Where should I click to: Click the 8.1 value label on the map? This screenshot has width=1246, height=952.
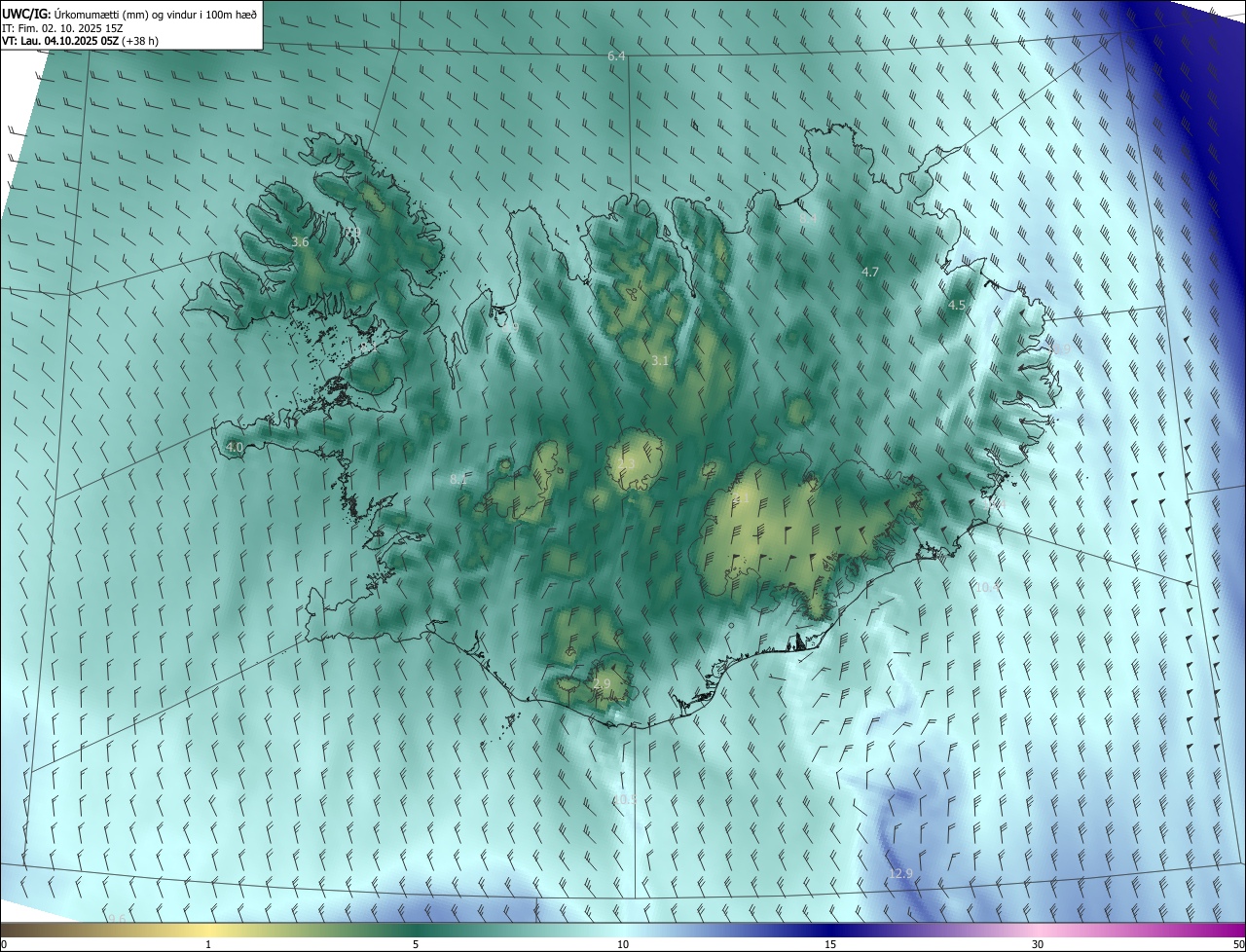click(x=458, y=479)
